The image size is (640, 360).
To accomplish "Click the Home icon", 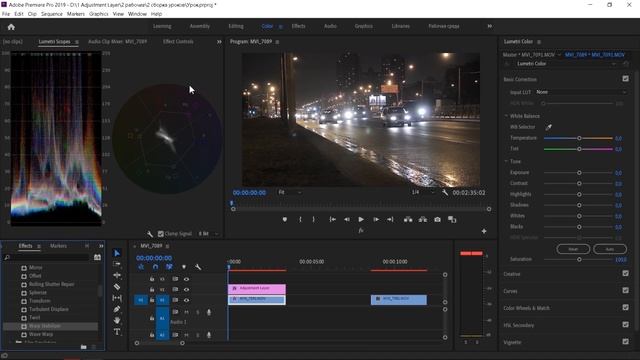I will 11,27.
